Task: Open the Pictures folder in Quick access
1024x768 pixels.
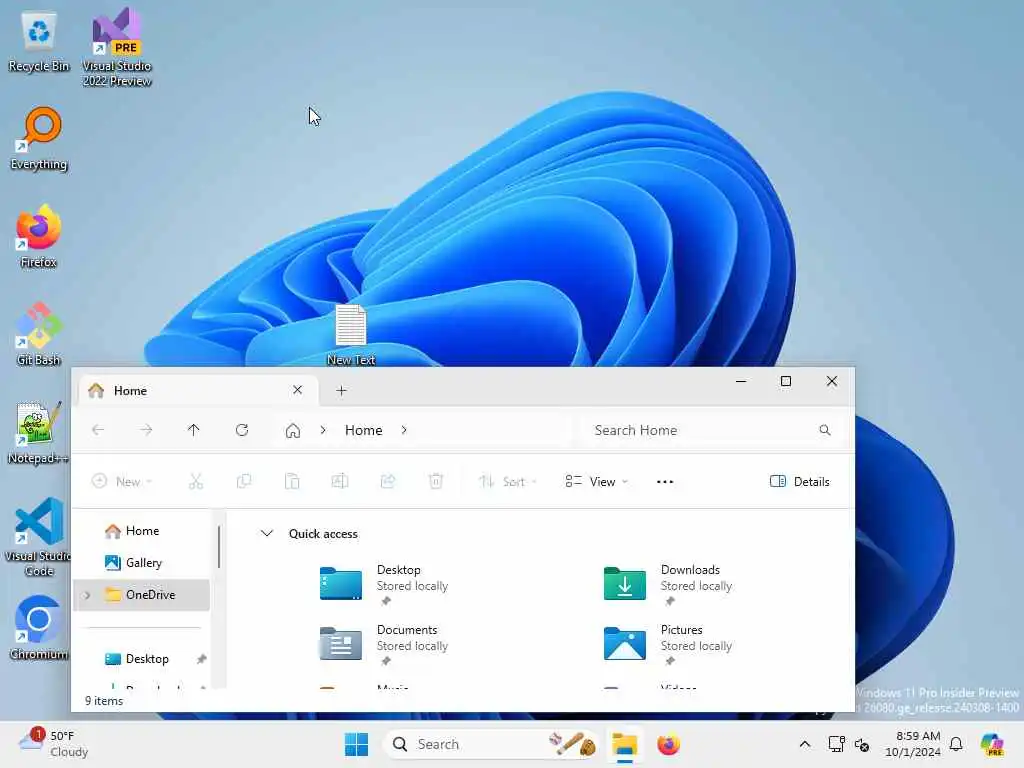Action: (x=667, y=644)
